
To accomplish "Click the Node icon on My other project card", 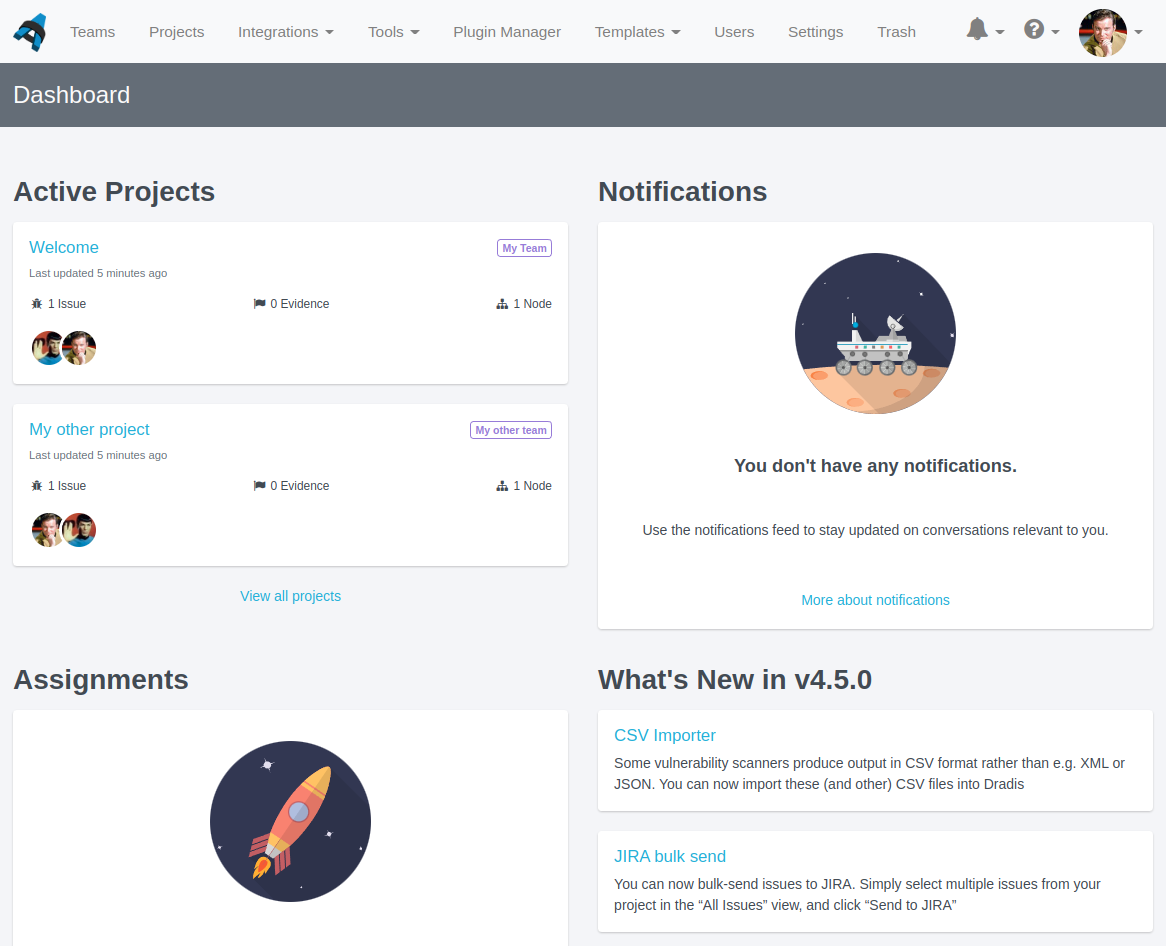I will (x=501, y=485).
